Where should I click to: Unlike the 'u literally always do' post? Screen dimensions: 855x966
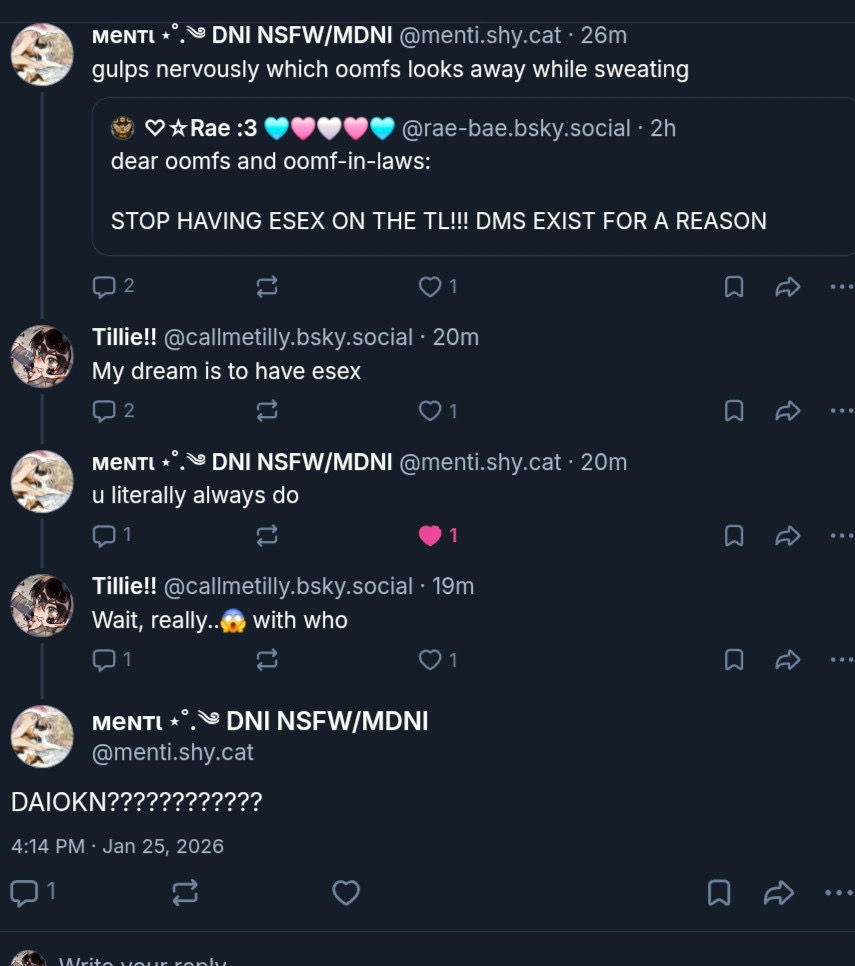(430, 535)
